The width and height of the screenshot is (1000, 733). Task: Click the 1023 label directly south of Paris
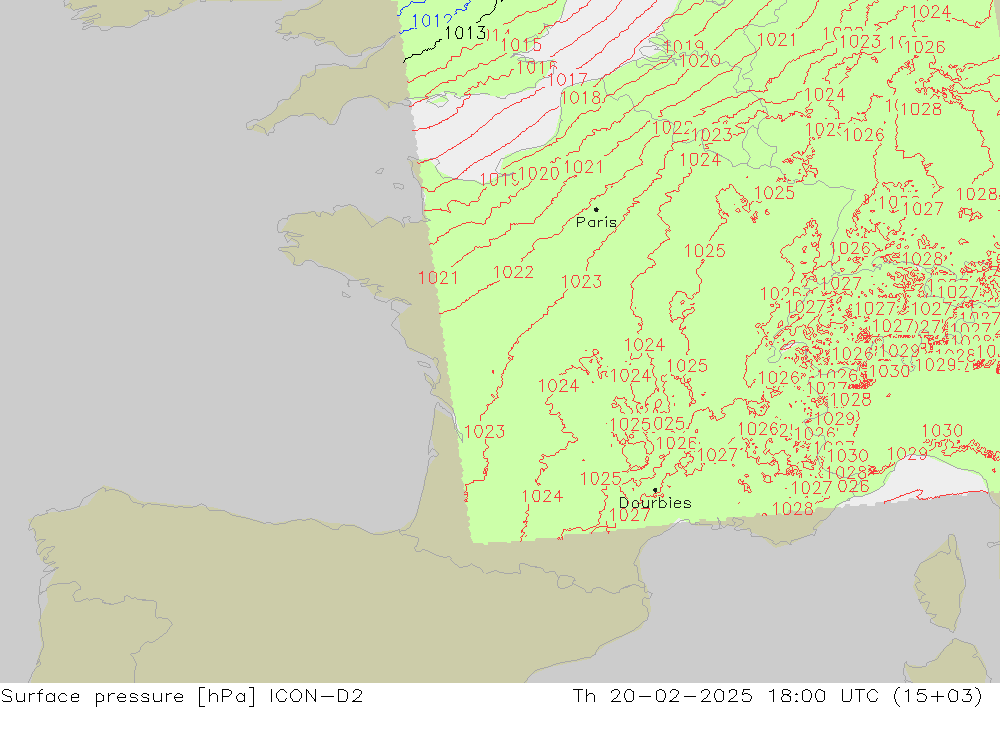point(582,281)
